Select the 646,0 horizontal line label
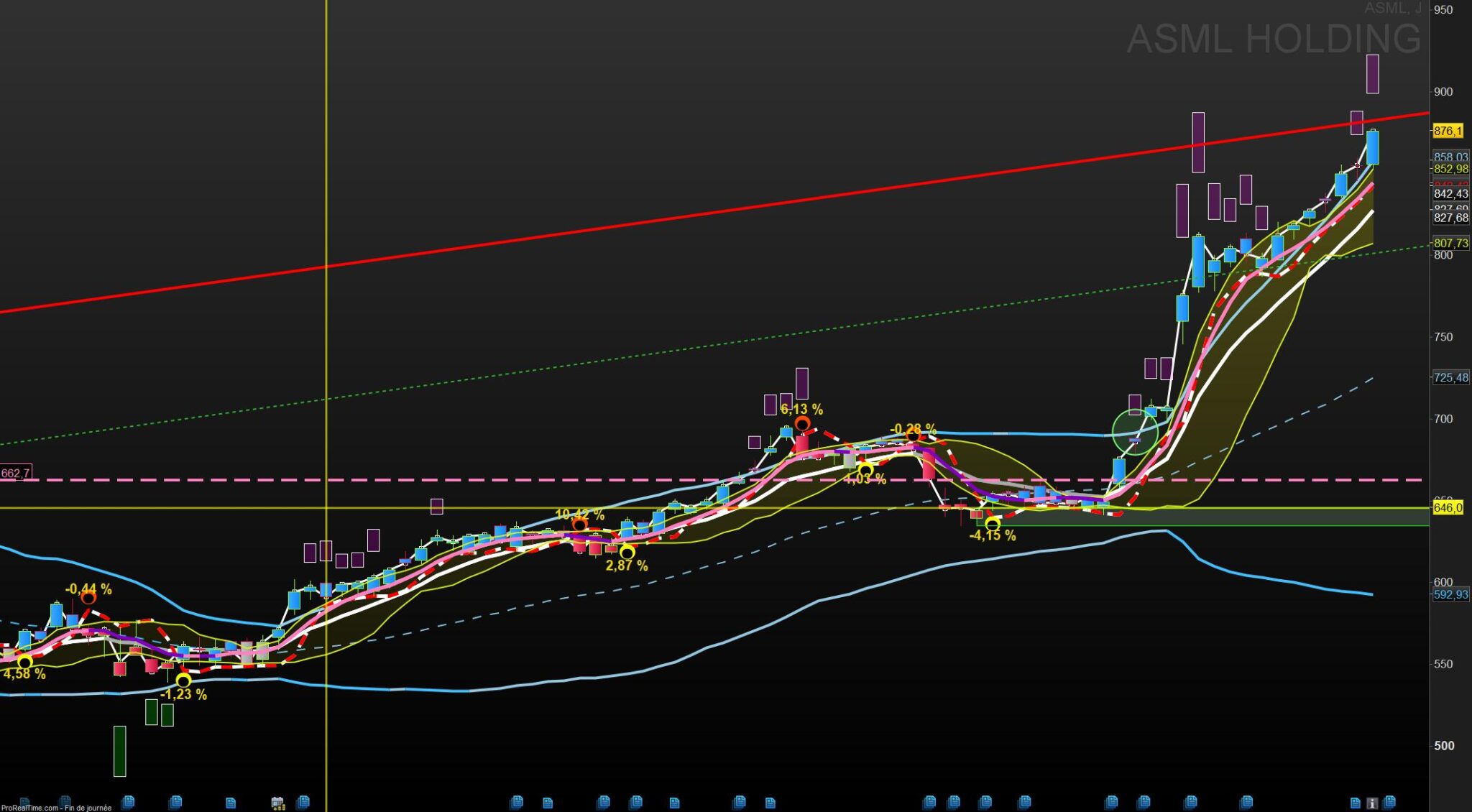Screen dimensions: 1472x812 1448,508
